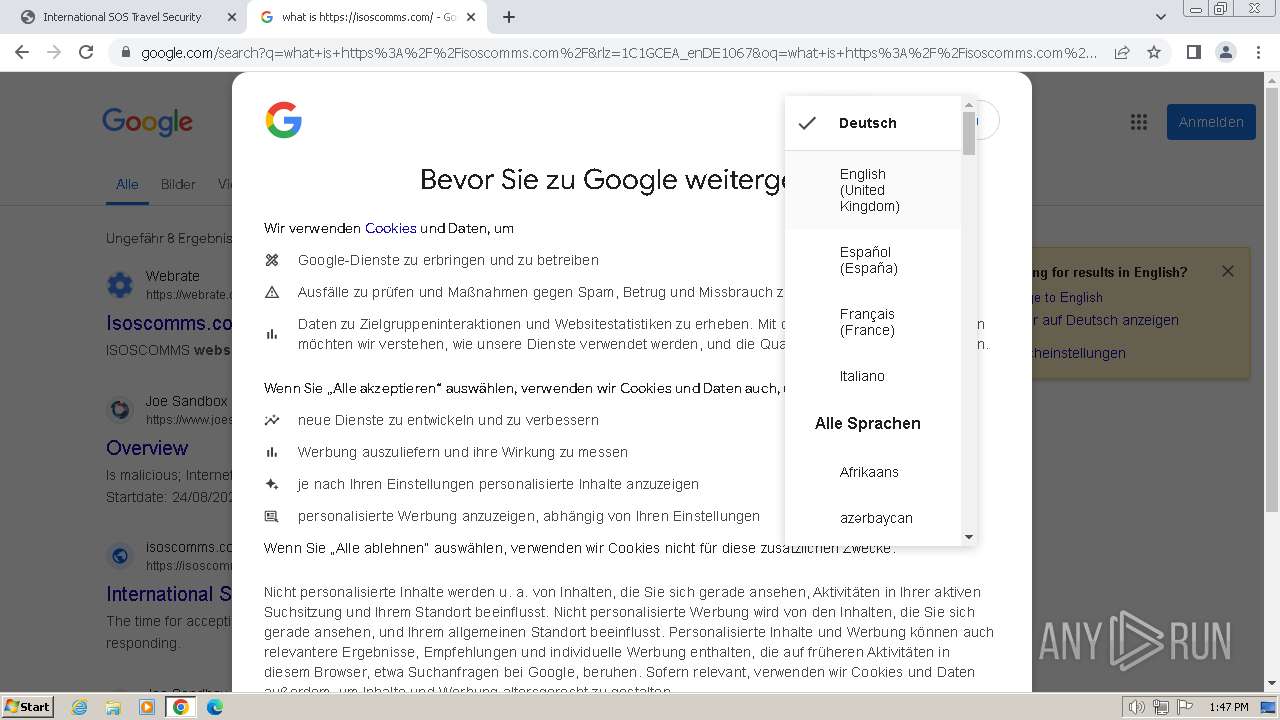Image resolution: width=1280 pixels, height=720 pixels.
Task: Click the page scrollbar down arrow
Action: tap(1272, 684)
